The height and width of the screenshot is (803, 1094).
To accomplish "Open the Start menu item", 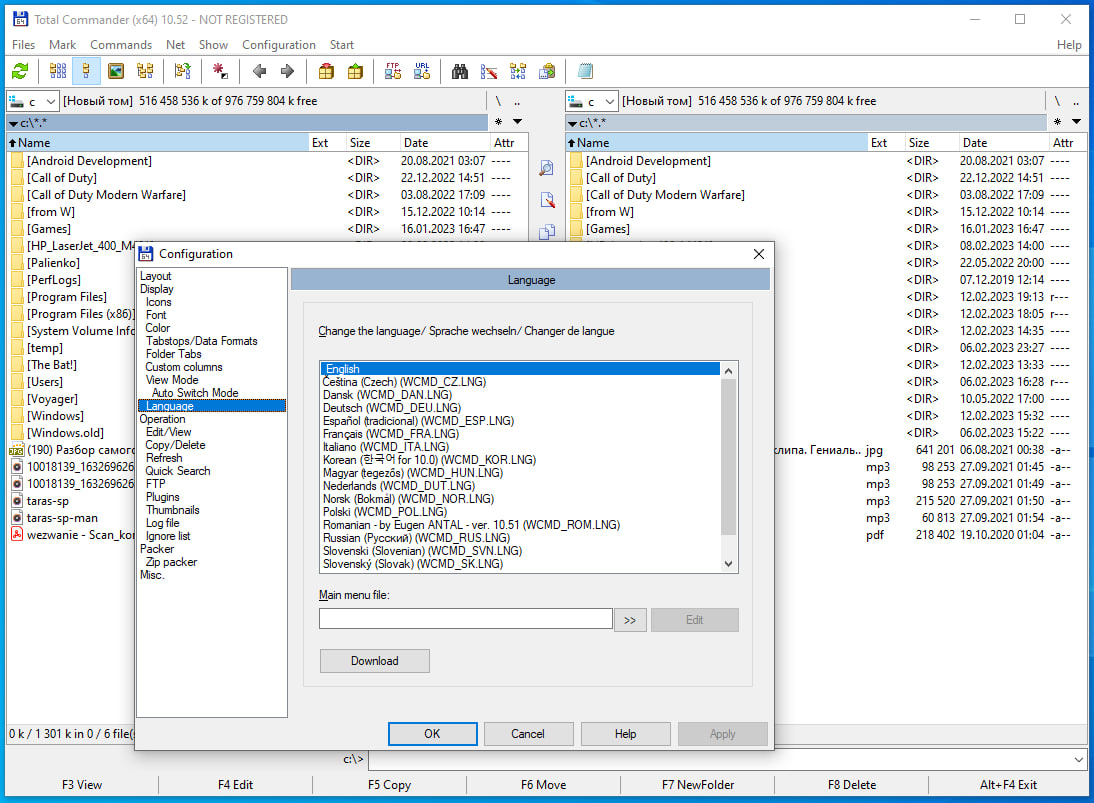I will [341, 45].
